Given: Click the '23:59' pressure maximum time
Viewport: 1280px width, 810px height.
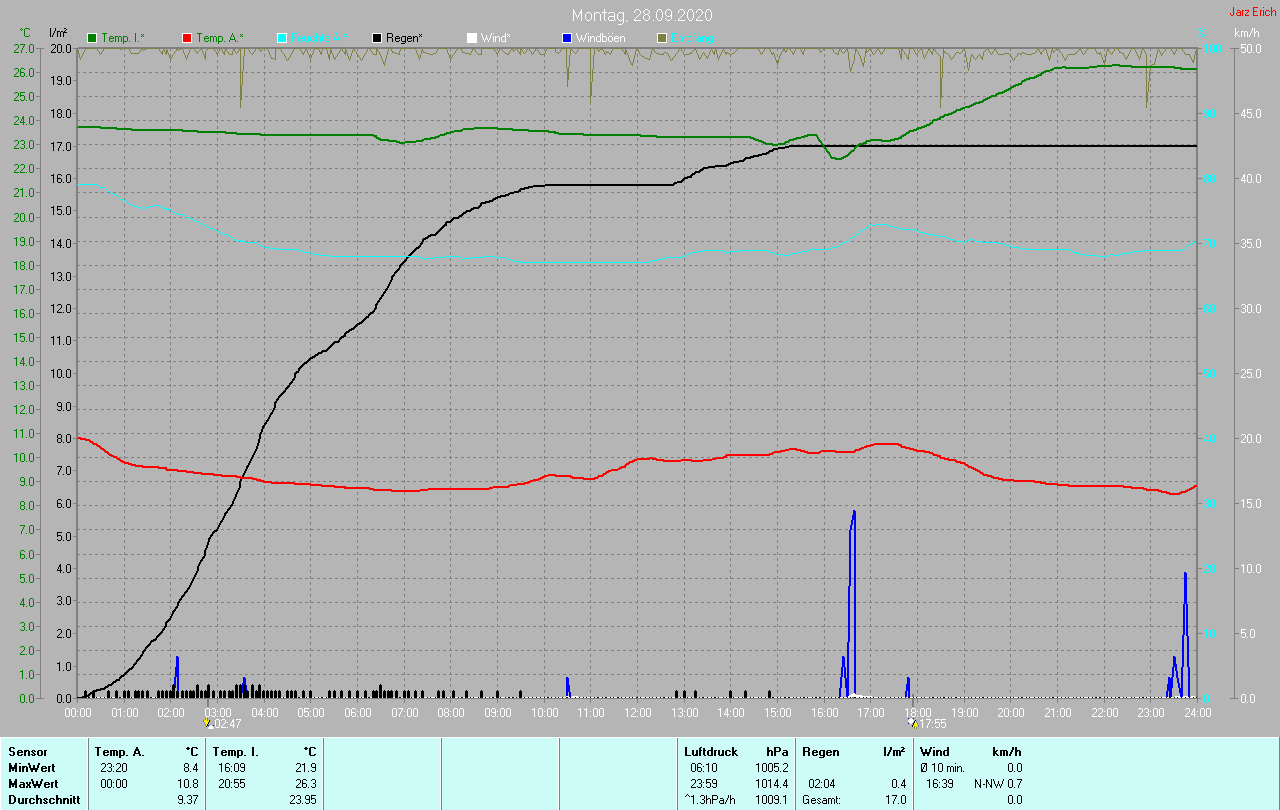Looking at the screenshot, I should click(x=704, y=784).
